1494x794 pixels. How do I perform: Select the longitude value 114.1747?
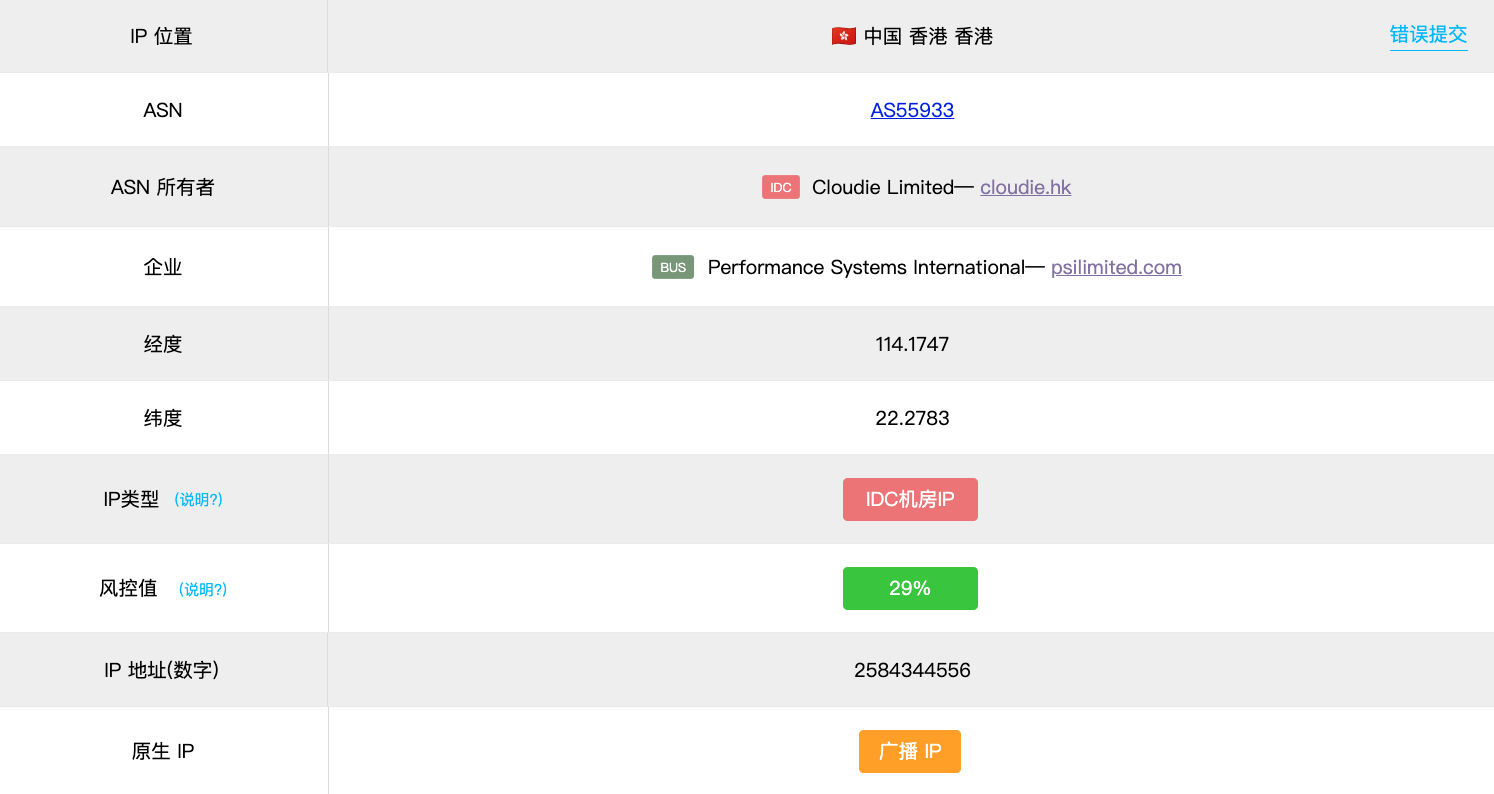(912, 344)
